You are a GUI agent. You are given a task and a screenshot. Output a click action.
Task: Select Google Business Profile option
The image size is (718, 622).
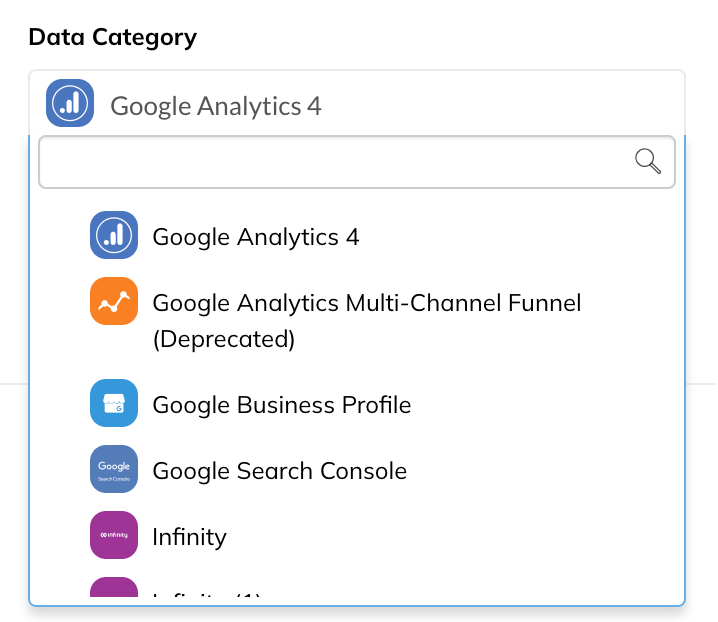(x=282, y=405)
